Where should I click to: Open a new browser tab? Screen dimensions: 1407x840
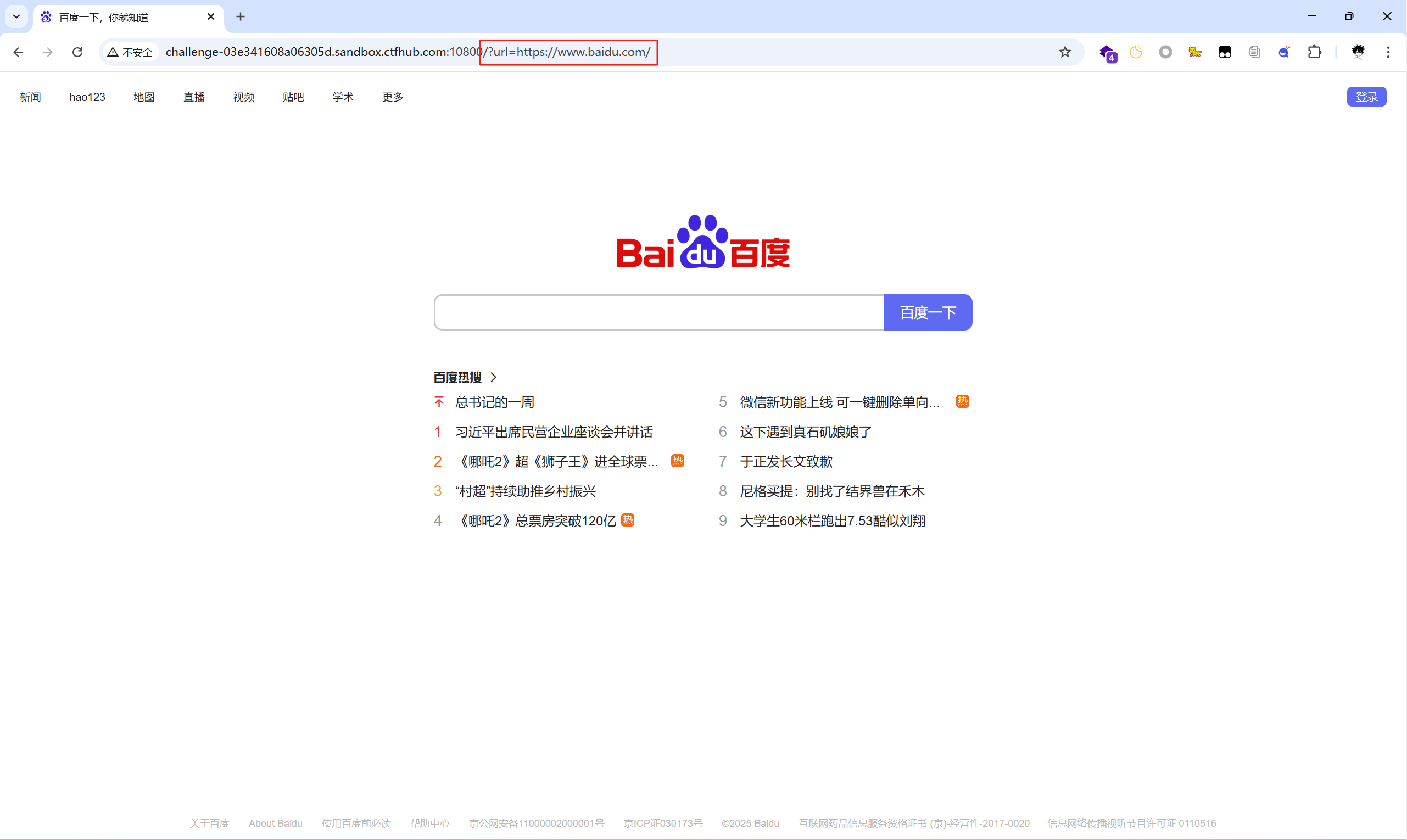241,17
